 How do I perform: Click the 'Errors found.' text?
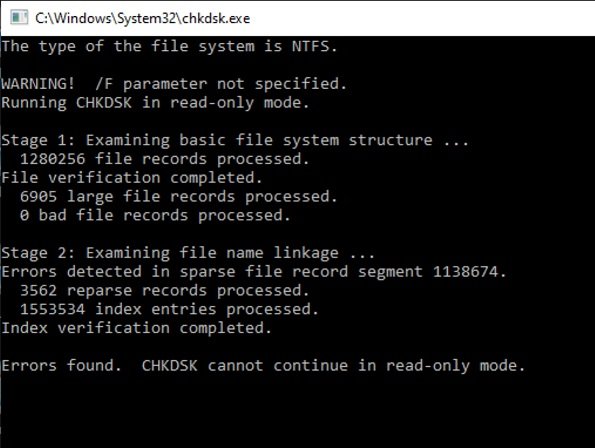coord(61,366)
